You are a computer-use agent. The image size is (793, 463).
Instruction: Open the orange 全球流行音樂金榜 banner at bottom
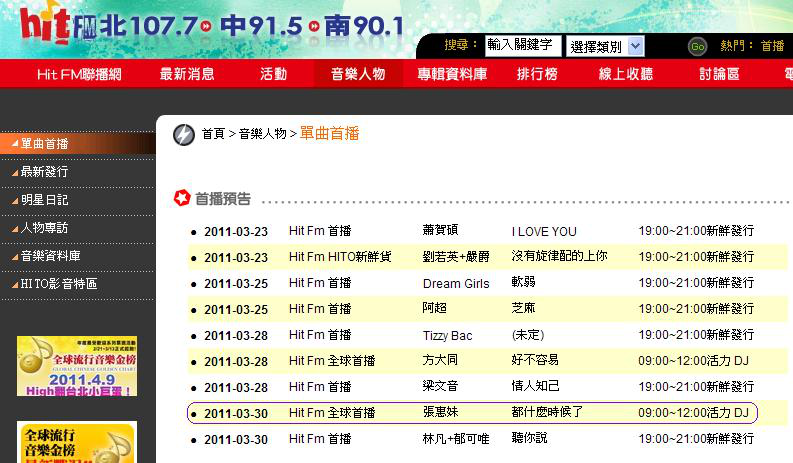coord(77,442)
